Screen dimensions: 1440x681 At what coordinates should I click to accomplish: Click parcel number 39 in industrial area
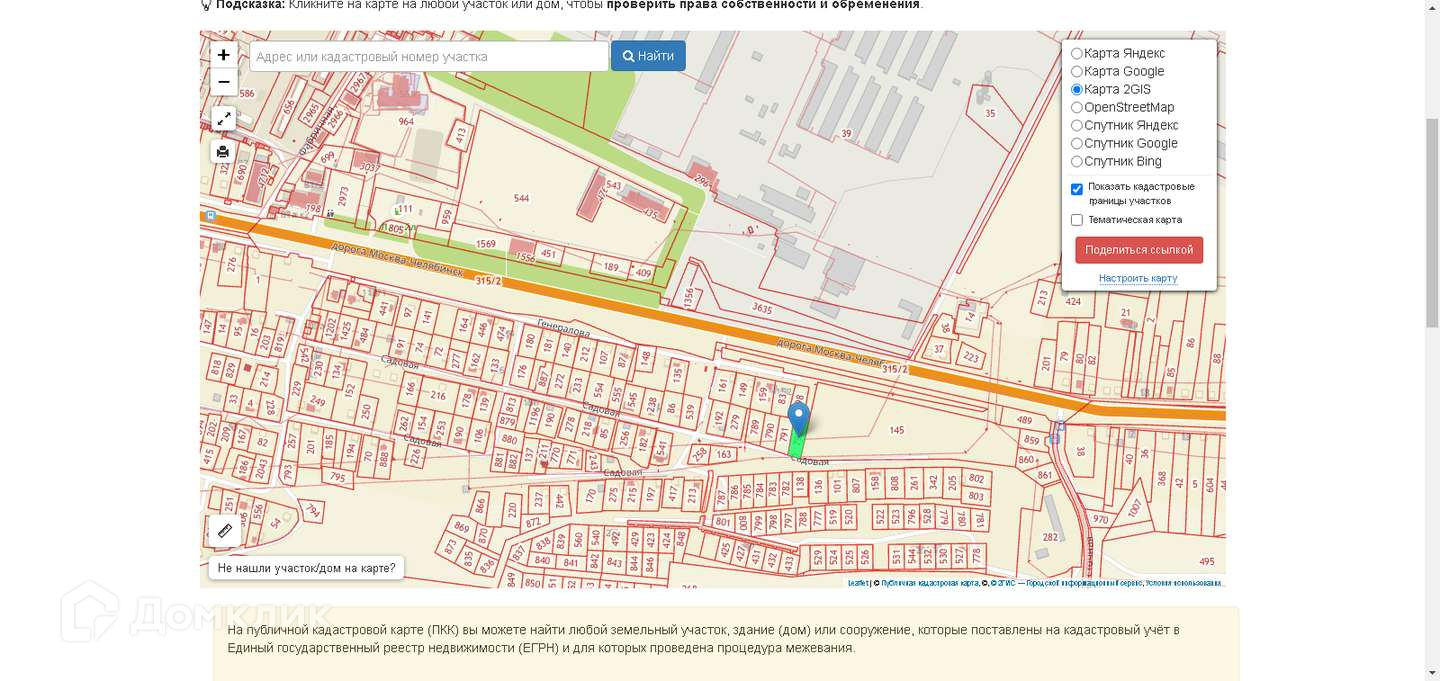point(847,134)
